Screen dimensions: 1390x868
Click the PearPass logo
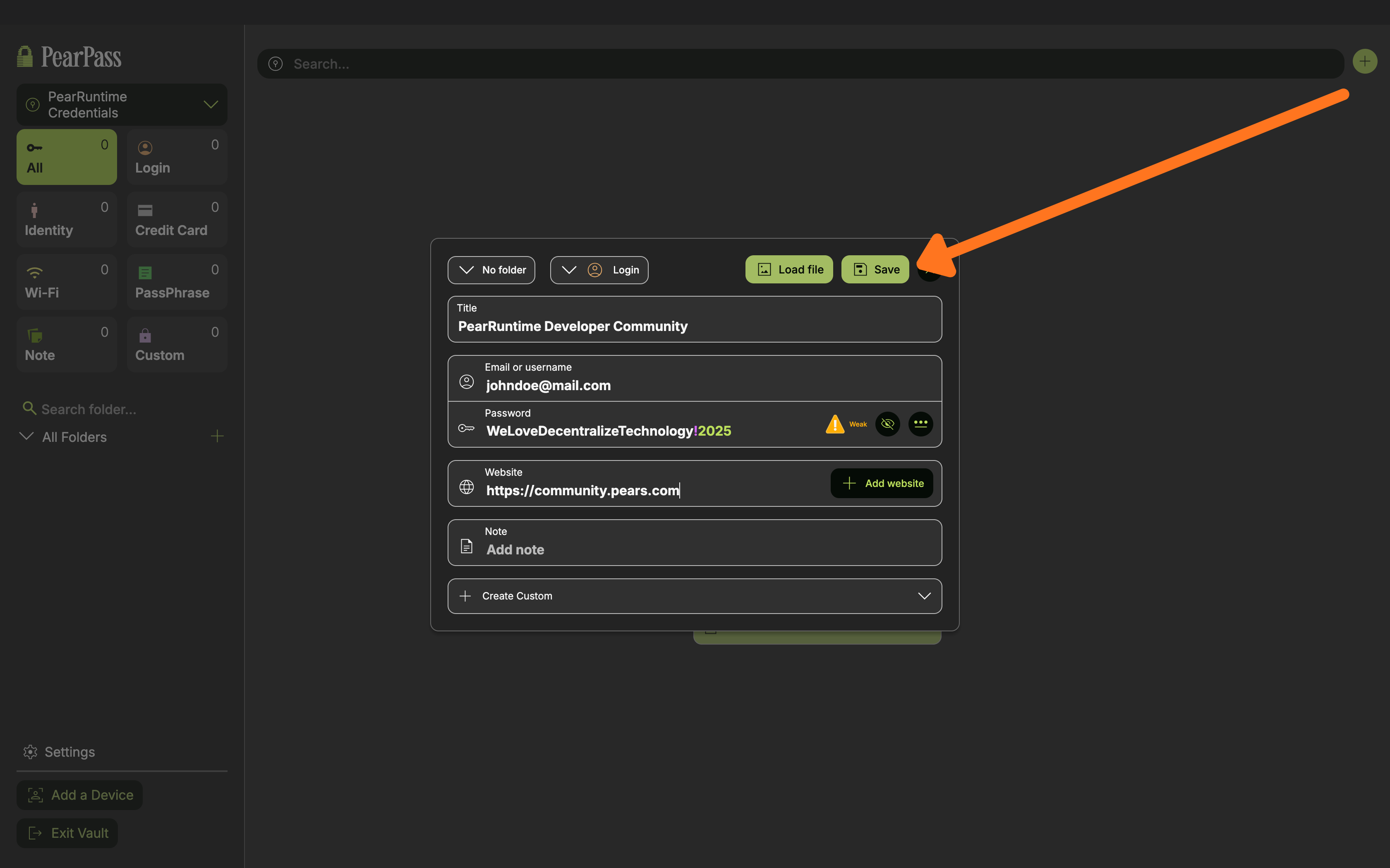pos(69,57)
